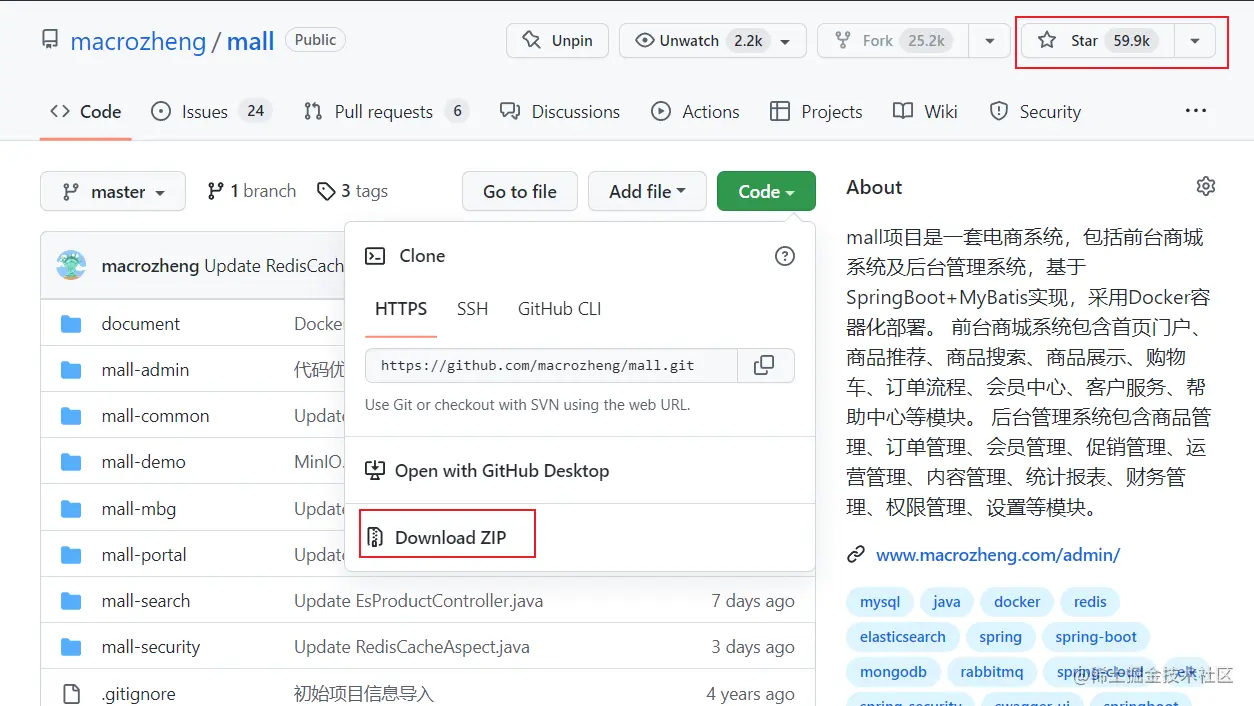
Task: Open the mall repository name link
Action: 250,41
